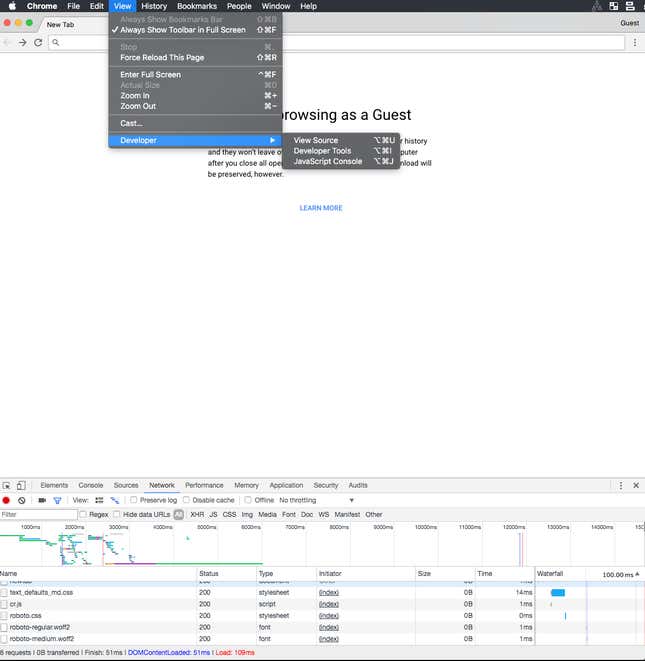Switch to the Sources tab
This screenshot has height=661, width=645.
[x=126, y=485]
